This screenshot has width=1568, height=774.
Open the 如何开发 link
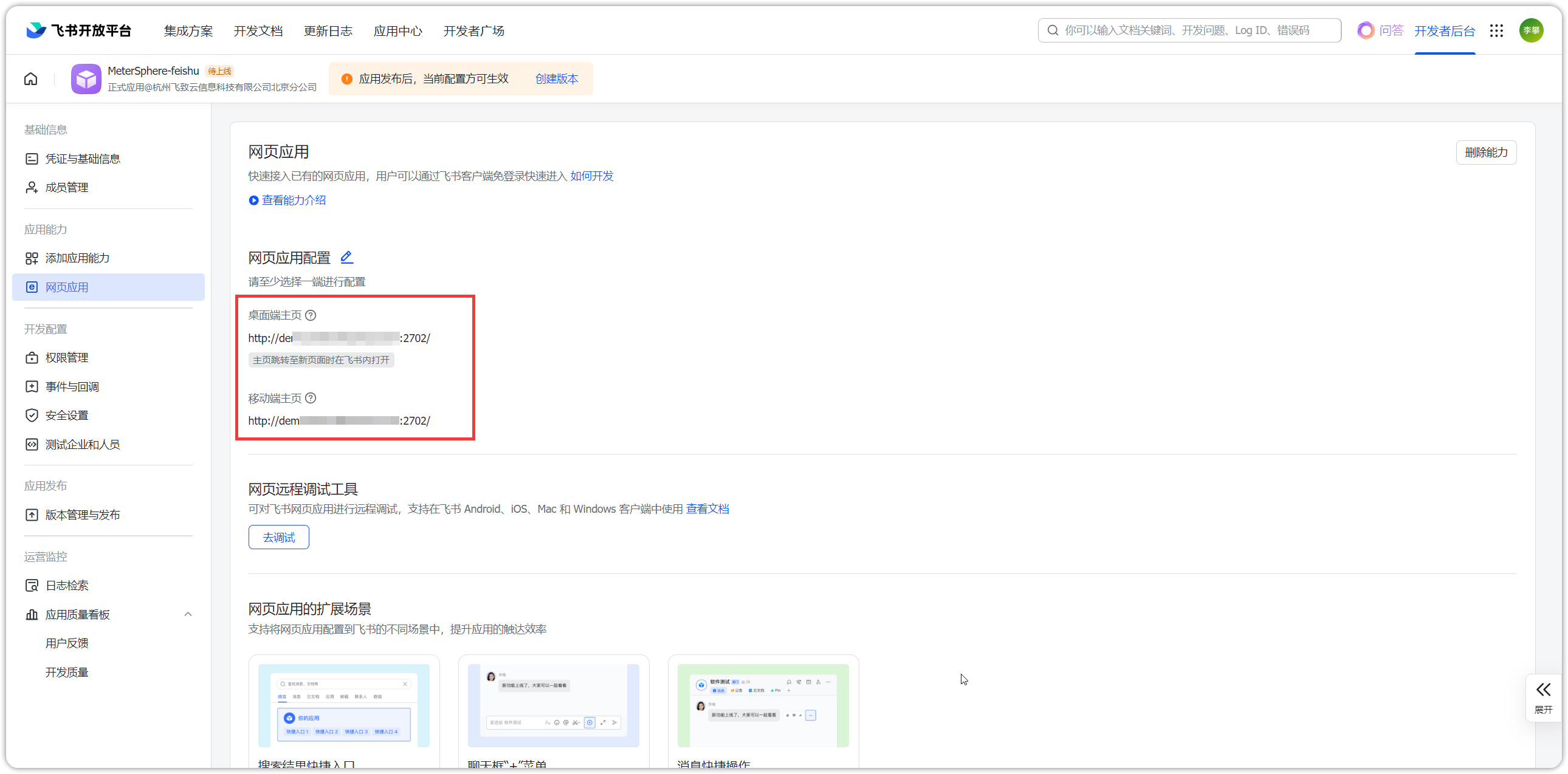pos(592,176)
